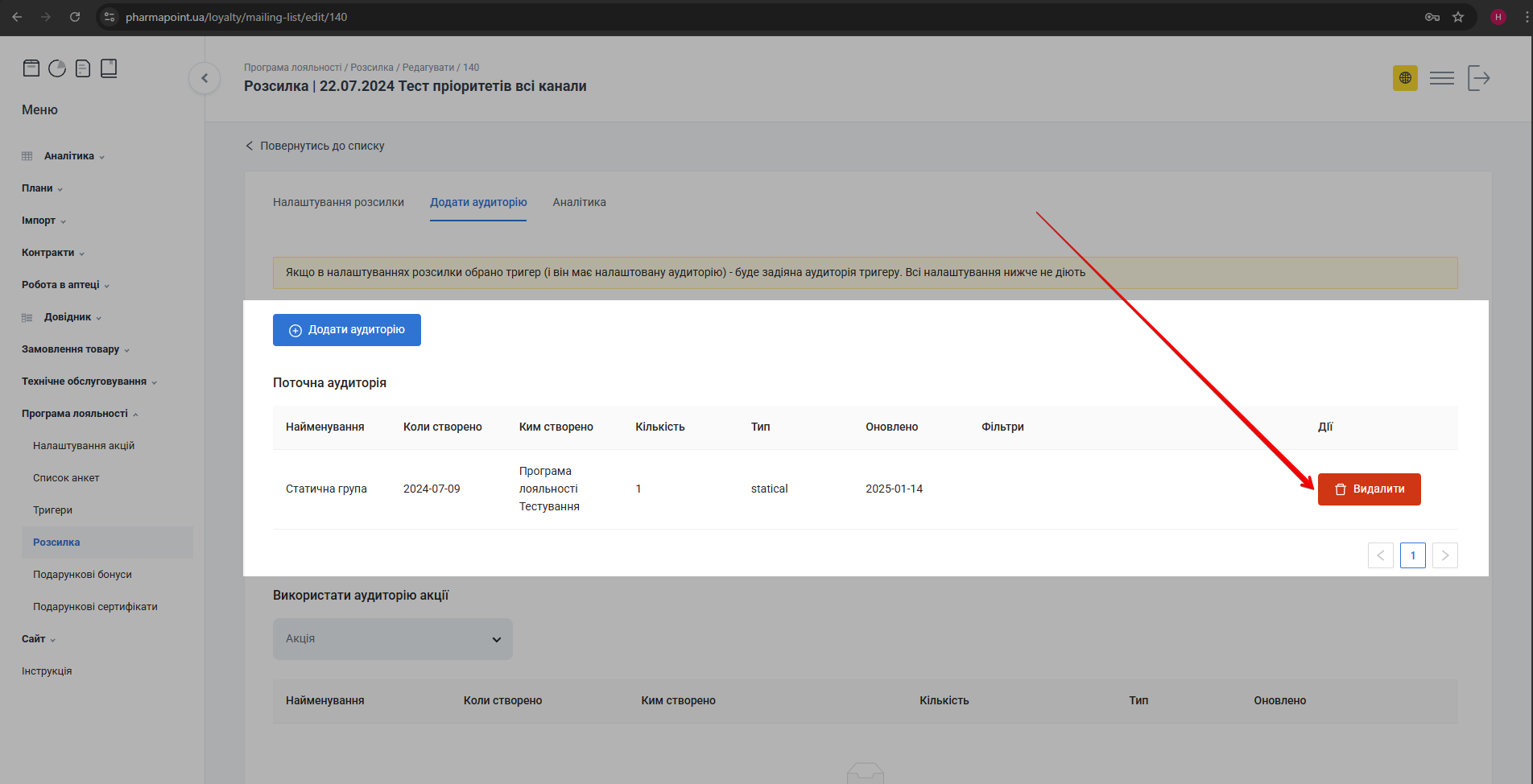The height and width of the screenshot is (784, 1533).
Task: Click the browser address bar URL
Action: tap(237, 17)
